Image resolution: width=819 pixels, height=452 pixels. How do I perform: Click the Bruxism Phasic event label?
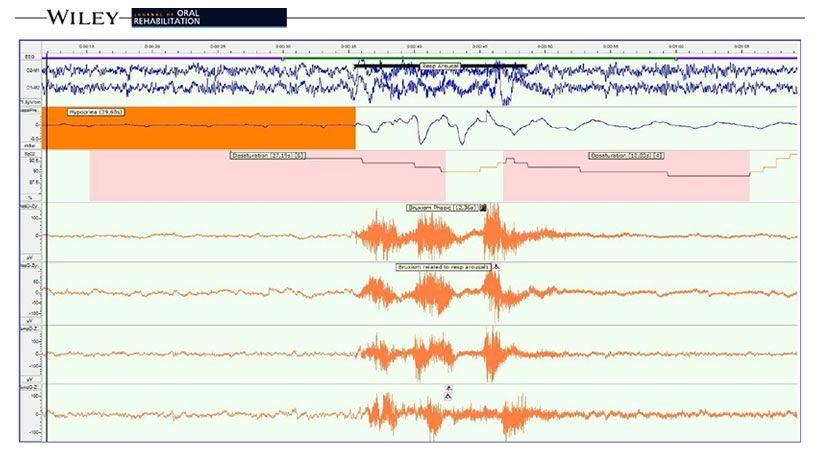pyautogui.click(x=442, y=208)
